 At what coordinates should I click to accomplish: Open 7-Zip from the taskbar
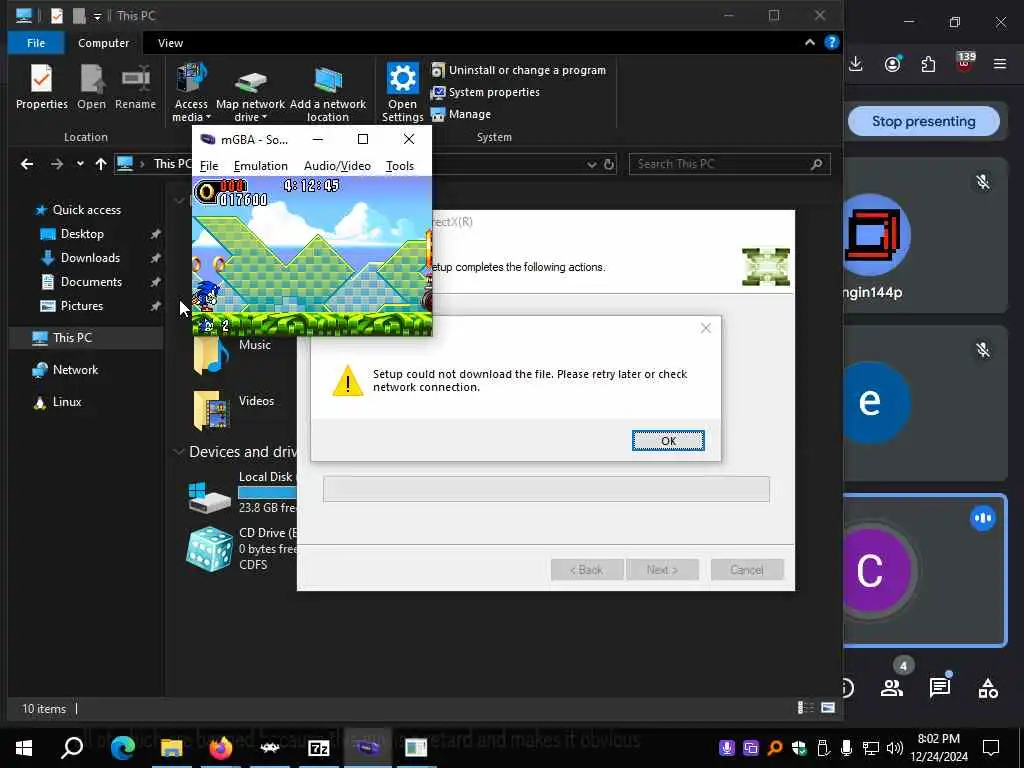tap(318, 748)
